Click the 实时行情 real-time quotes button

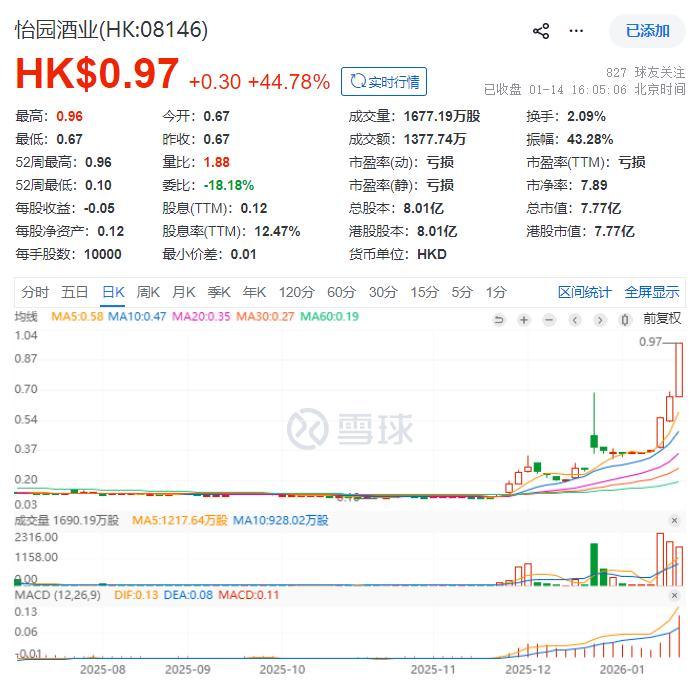[x=384, y=81]
